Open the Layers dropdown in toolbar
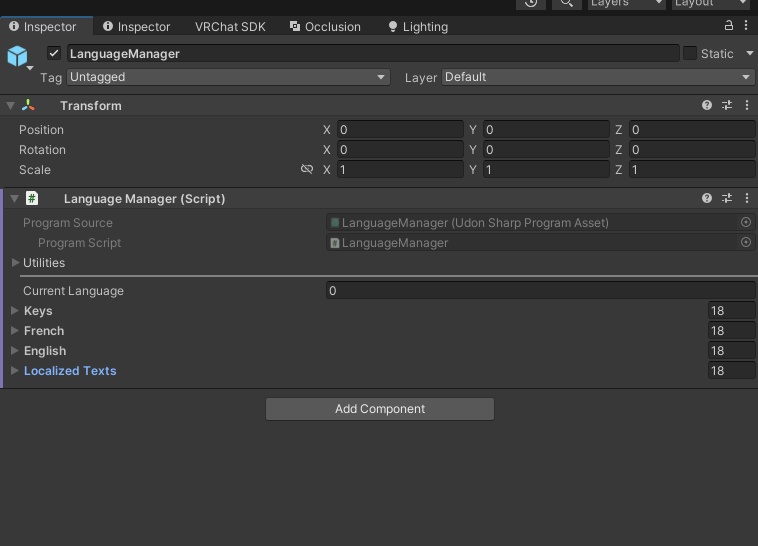The image size is (758, 546). click(627, 4)
